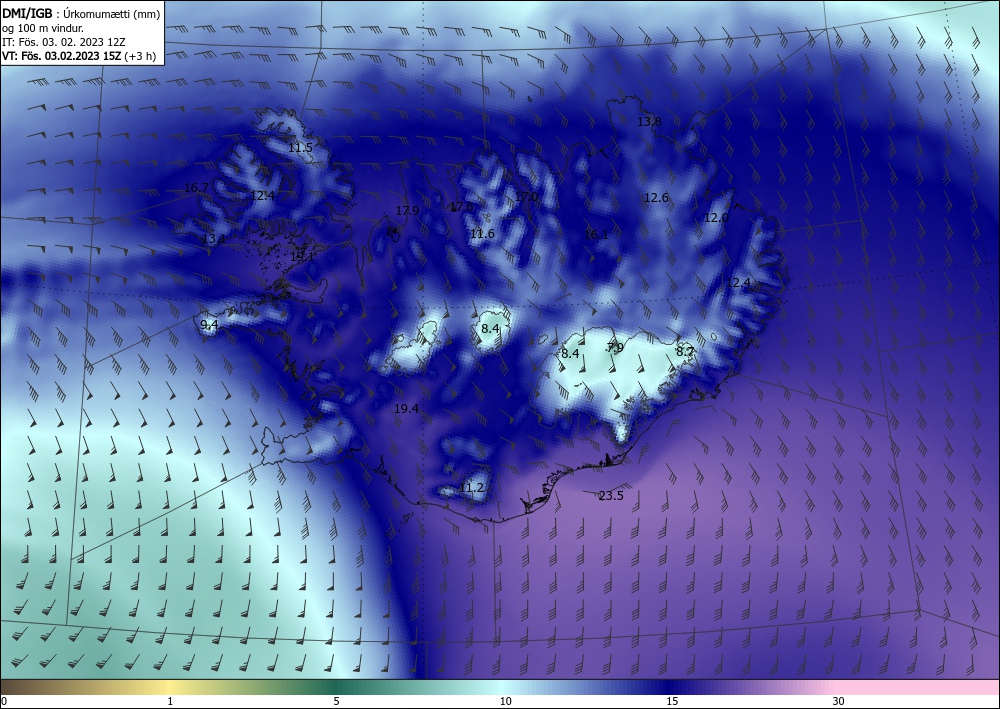Pick the green color bar segment above 5
Image resolution: width=1000 pixels, height=709 pixels.
336,687
